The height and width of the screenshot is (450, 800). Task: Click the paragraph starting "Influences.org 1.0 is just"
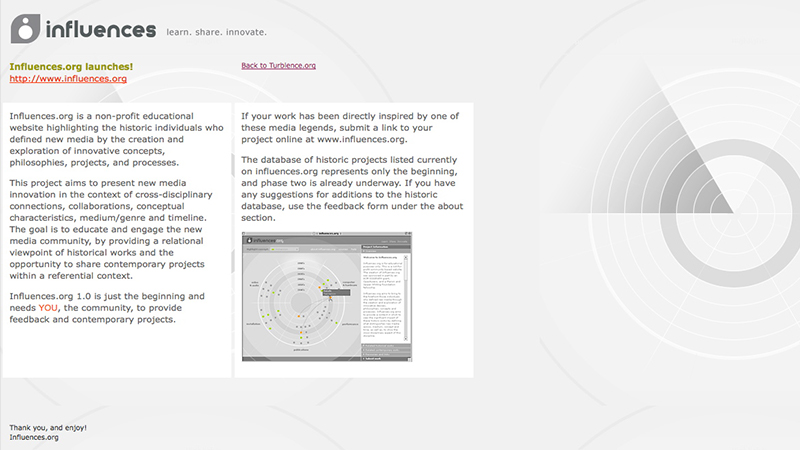tap(107, 308)
